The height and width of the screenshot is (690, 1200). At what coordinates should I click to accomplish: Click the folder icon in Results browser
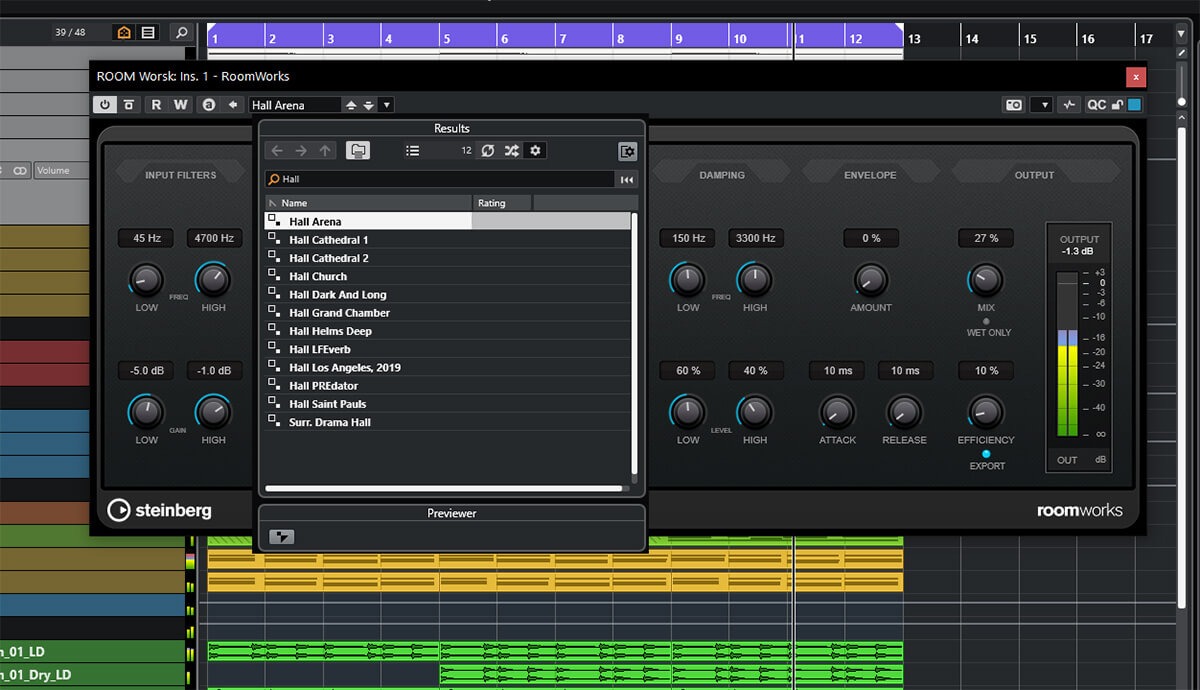point(357,151)
